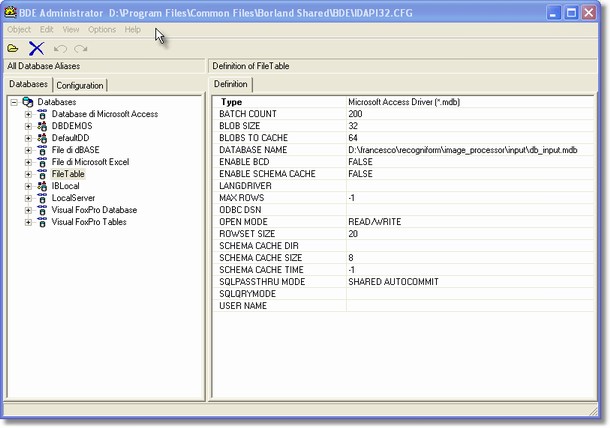Click the SCHEMA CACHE TIME value -1
The image size is (610, 428).
pos(352,270)
